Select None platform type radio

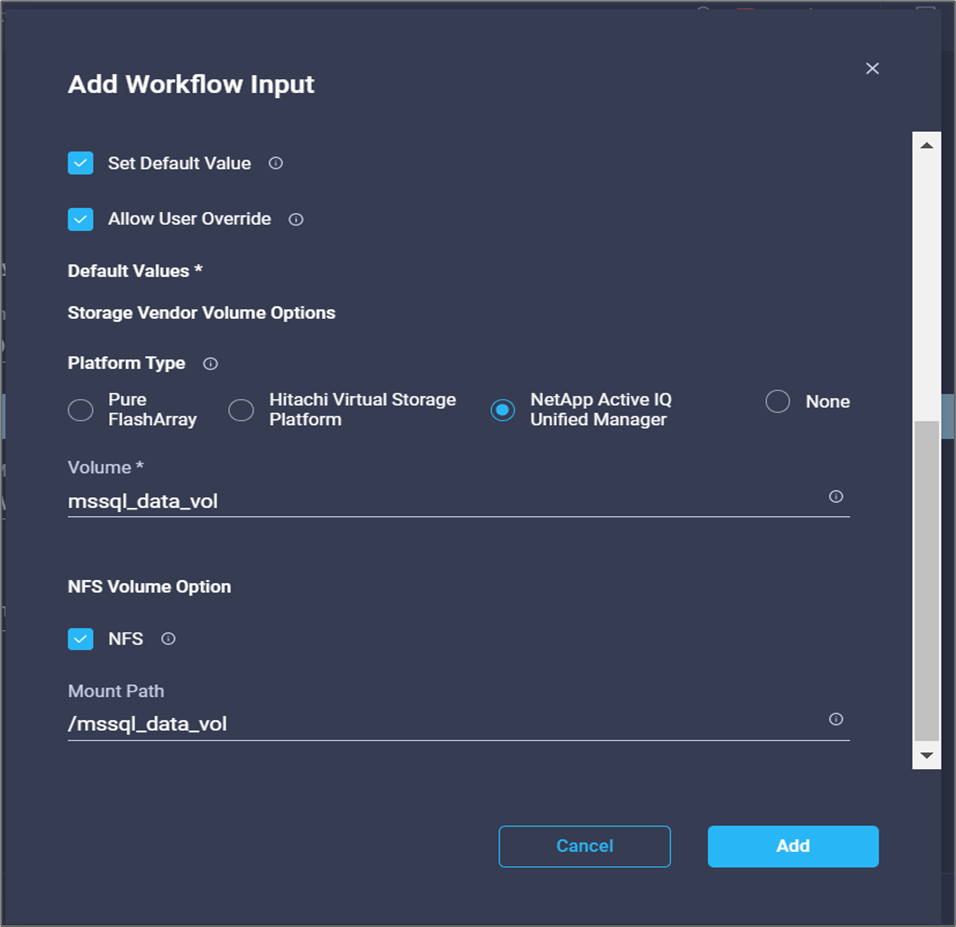coord(777,401)
